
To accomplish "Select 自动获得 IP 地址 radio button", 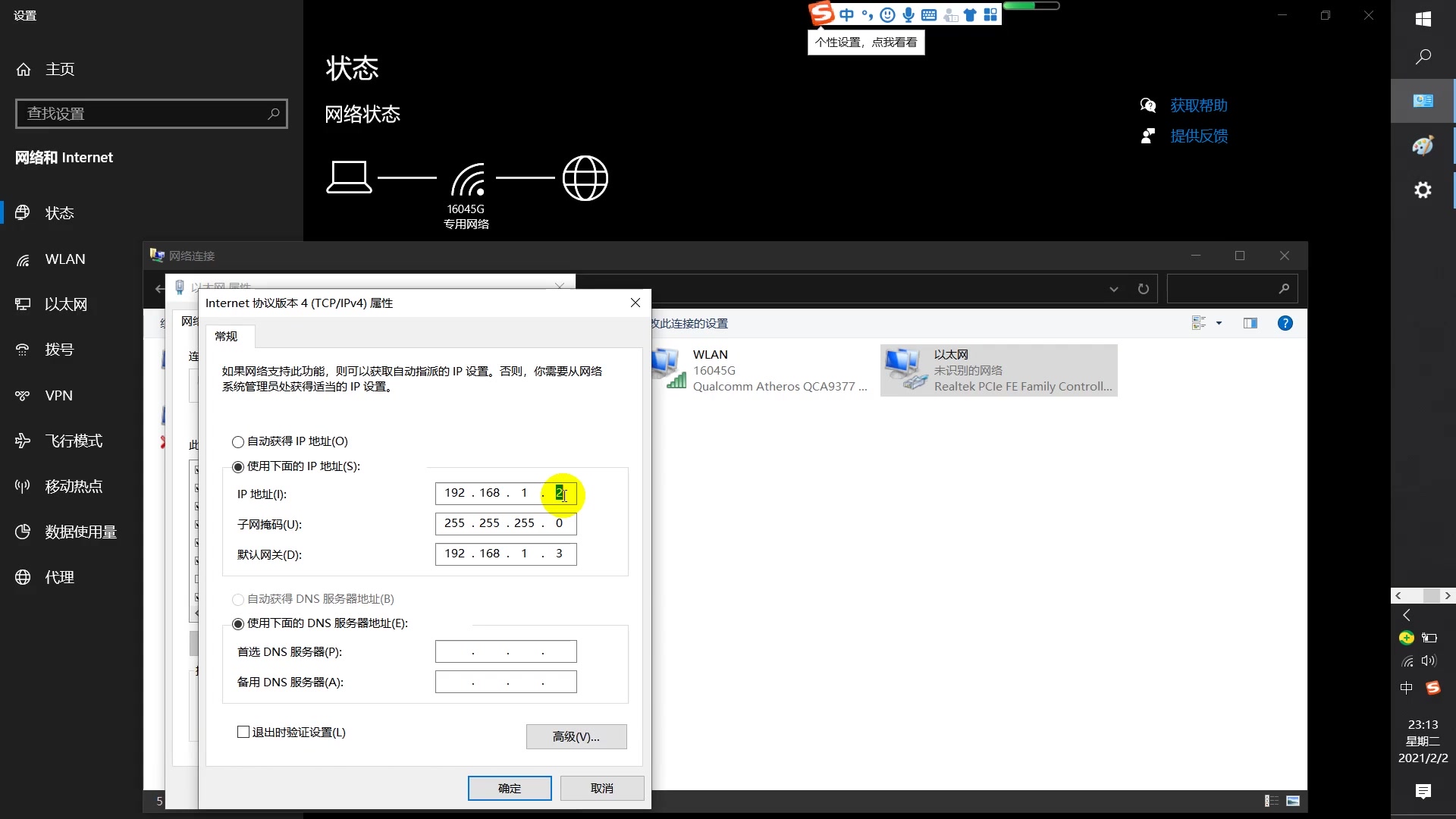I will click(x=238, y=442).
